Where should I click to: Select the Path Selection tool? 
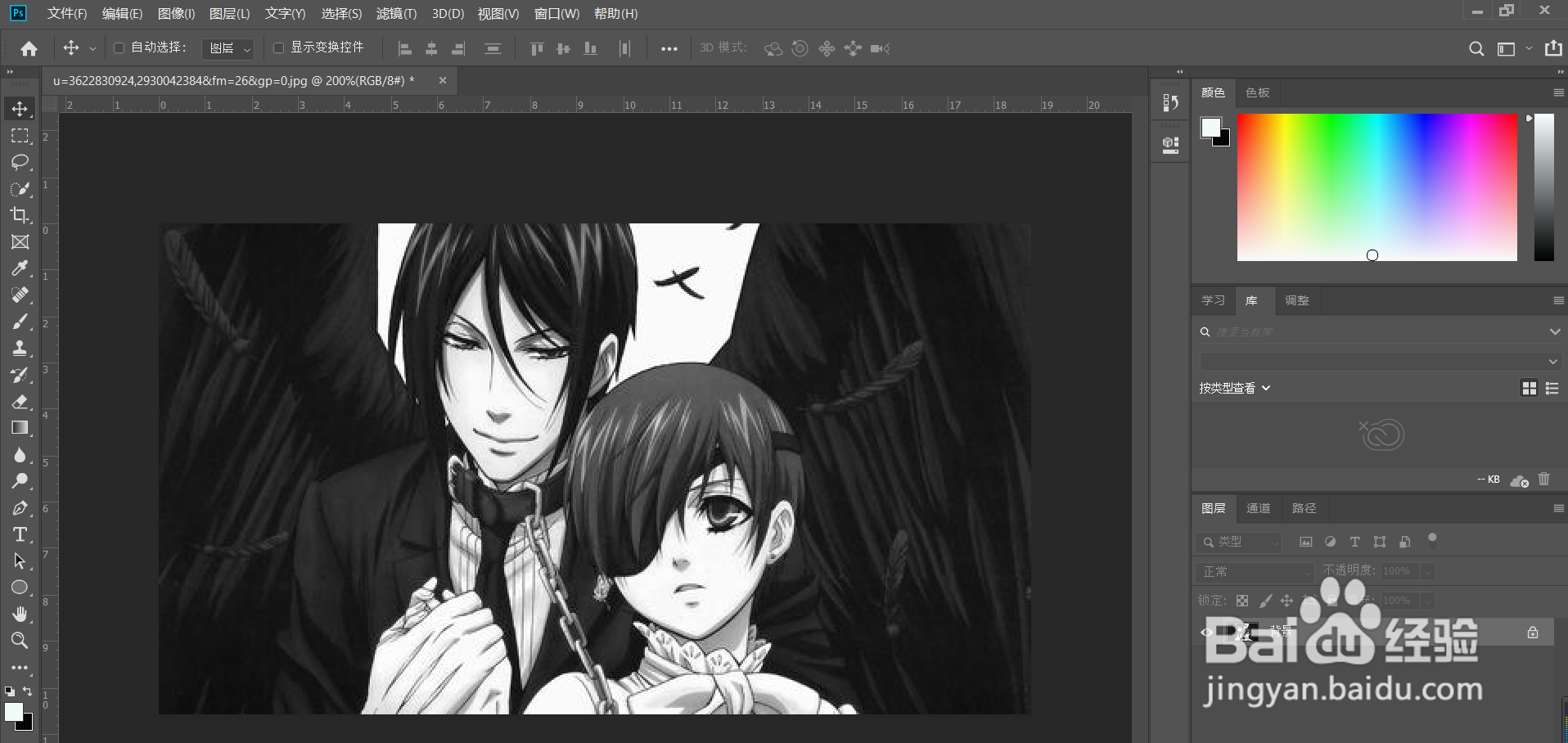point(20,561)
